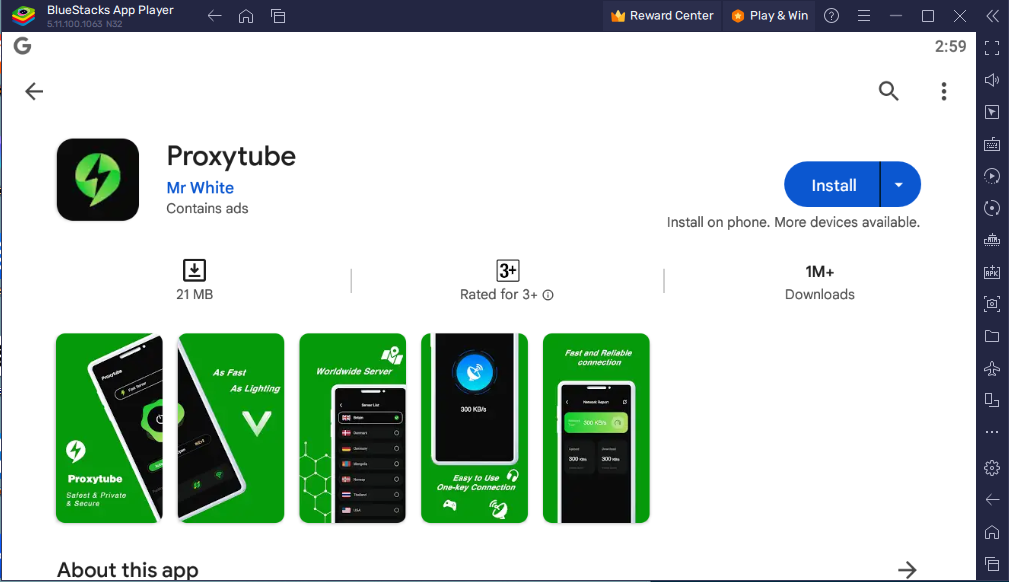The image size is (1009, 582).
Task: Click the Install APK icon in sidebar
Action: click(992, 272)
